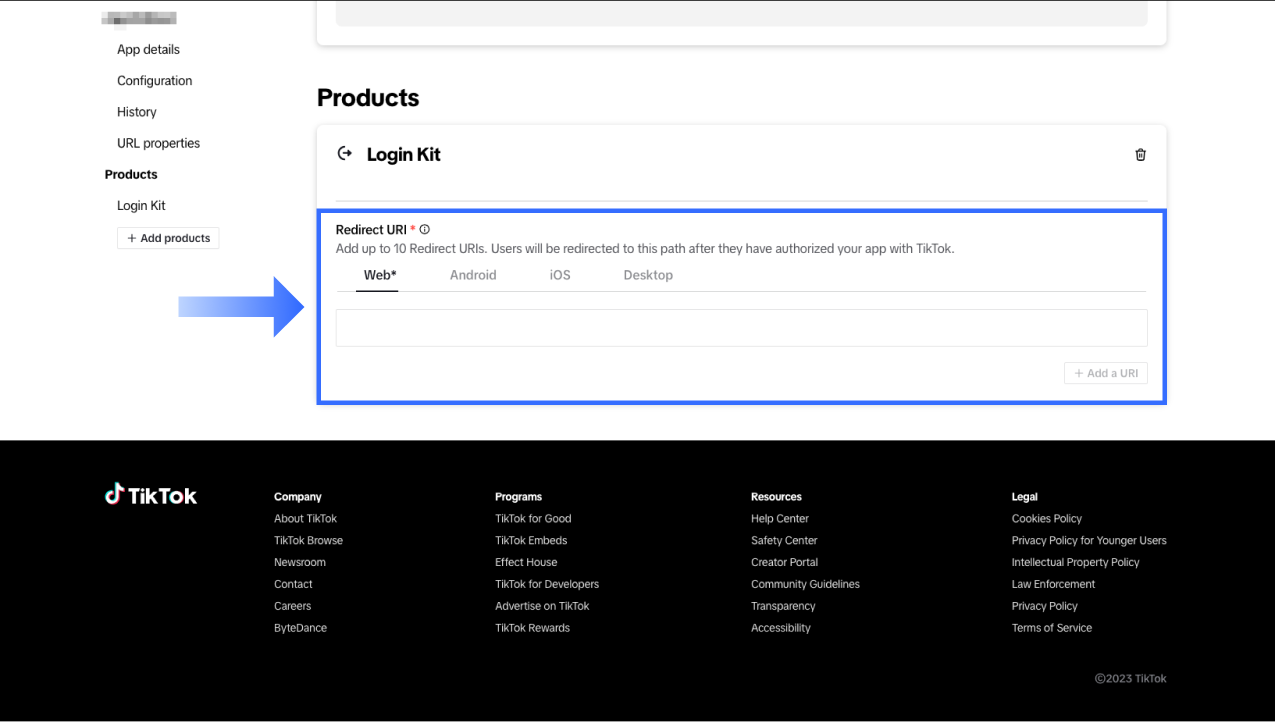Open the Terms of Service page

1051,627
